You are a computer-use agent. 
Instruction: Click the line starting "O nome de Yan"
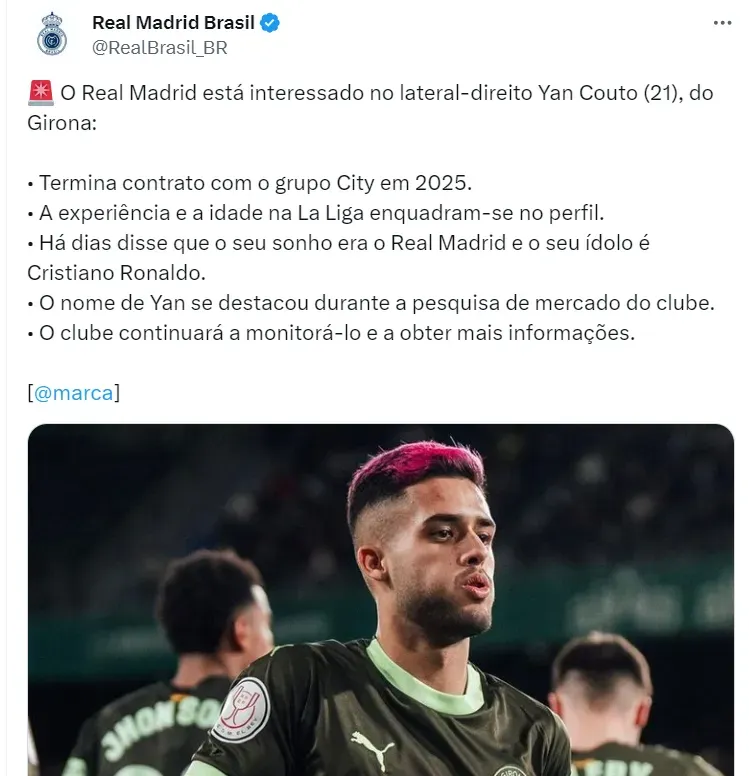(371, 303)
